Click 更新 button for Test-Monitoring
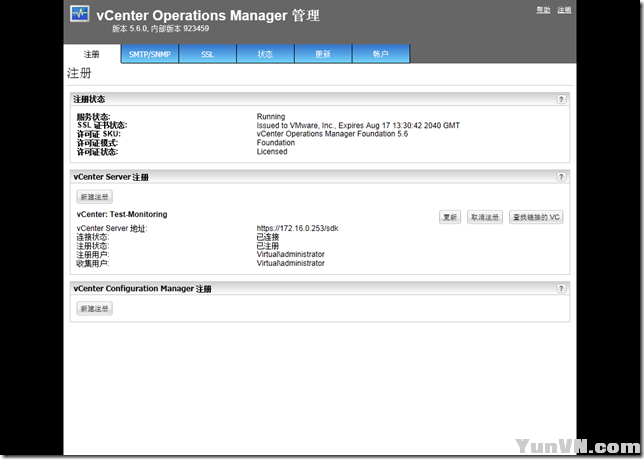The width and height of the screenshot is (644, 459). 450,217
